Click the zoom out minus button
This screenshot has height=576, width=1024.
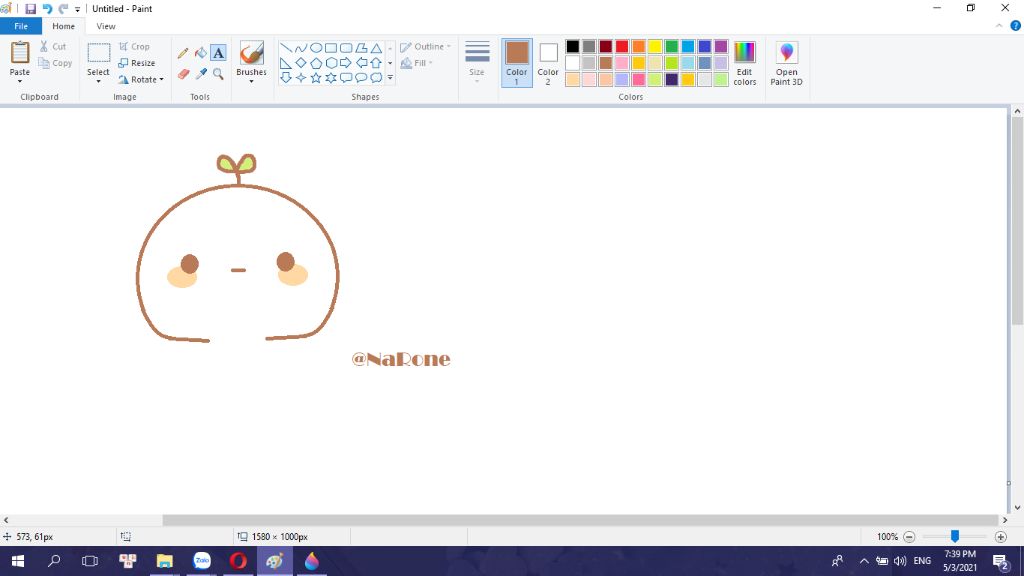909,537
